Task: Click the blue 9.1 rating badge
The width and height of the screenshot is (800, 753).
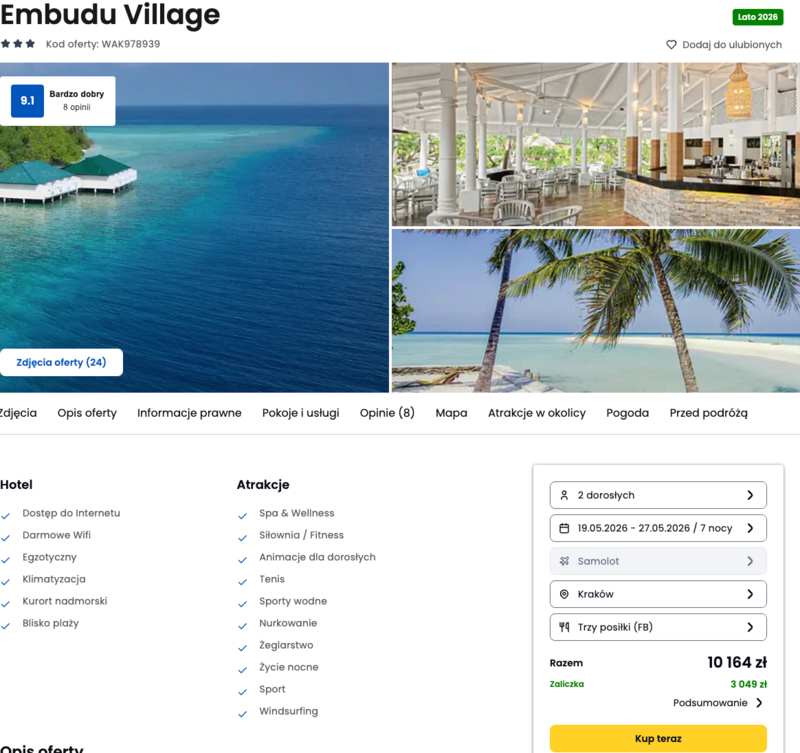Action: [28, 101]
